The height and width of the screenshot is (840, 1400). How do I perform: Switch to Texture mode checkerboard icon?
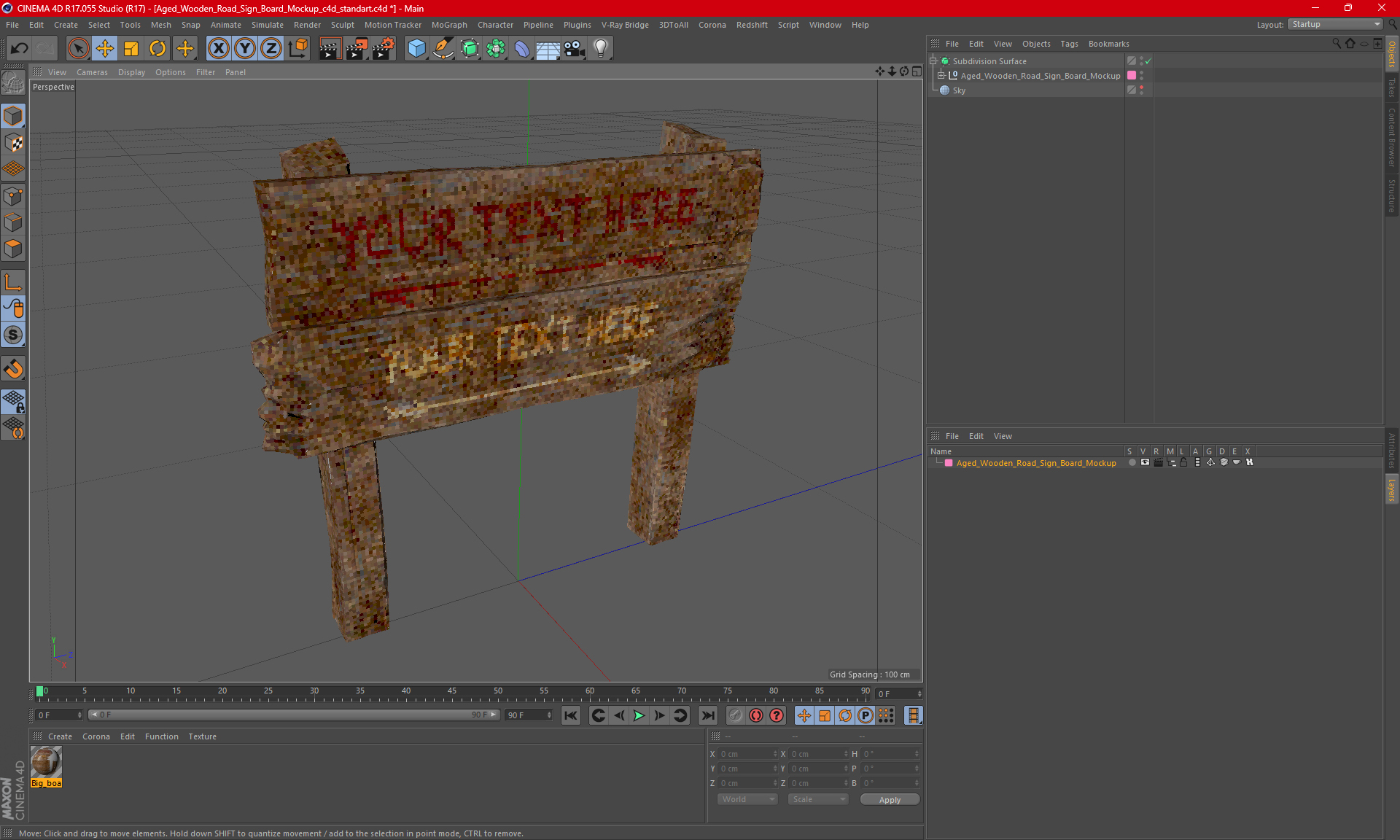tap(13, 143)
